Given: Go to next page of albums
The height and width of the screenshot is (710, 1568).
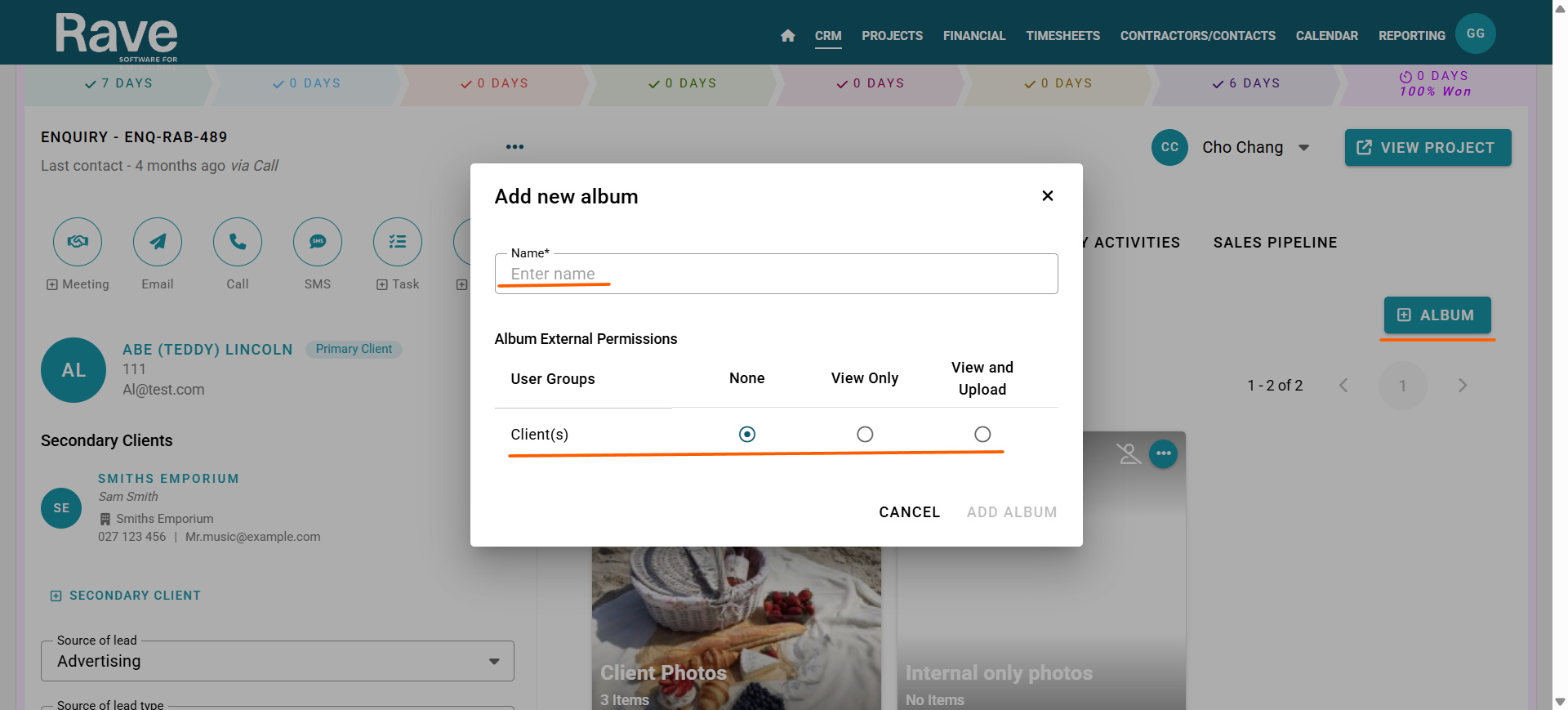Looking at the screenshot, I should 1462,386.
